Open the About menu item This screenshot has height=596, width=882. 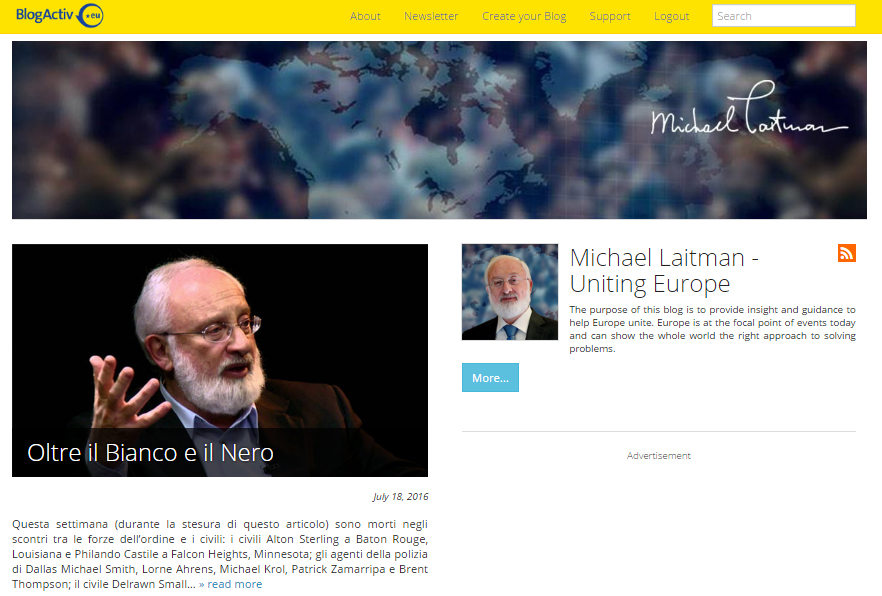tap(365, 16)
